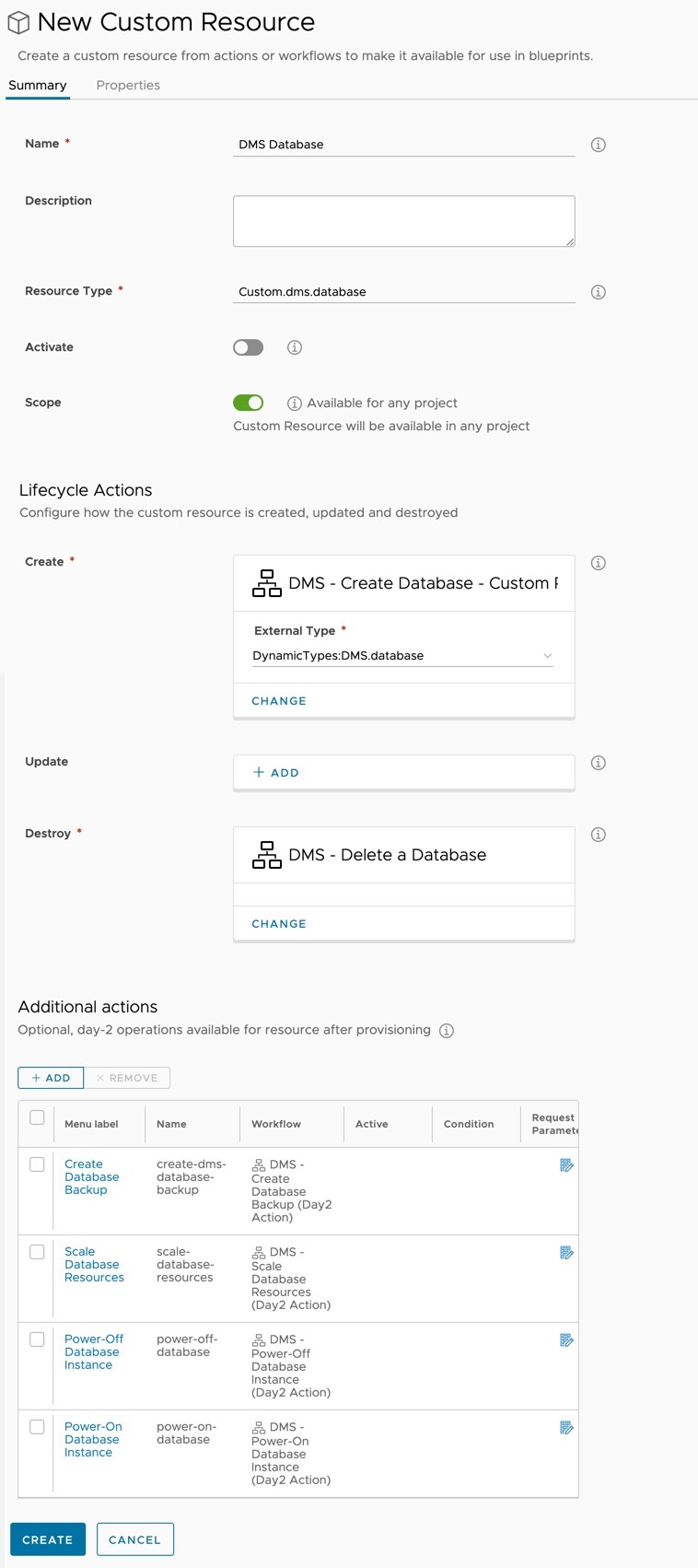
Task: Click the info icon for Update lifecycle action
Action: (x=598, y=763)
